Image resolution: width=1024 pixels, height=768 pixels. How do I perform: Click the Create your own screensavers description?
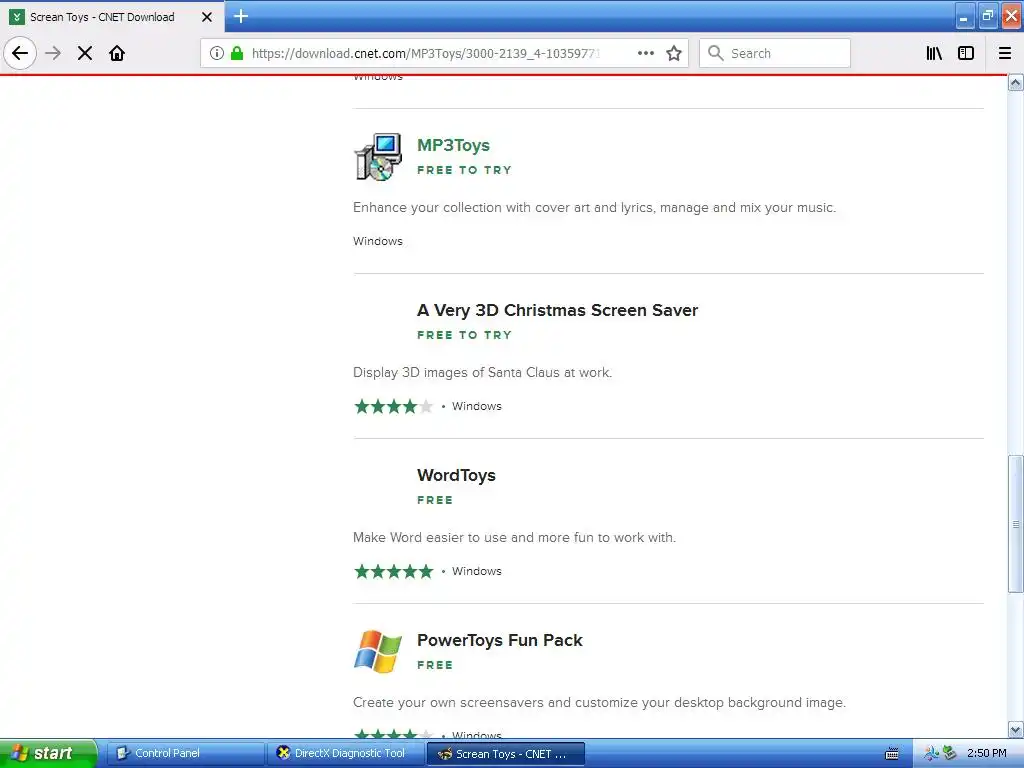pyautogui.click(x=600, y=703)
